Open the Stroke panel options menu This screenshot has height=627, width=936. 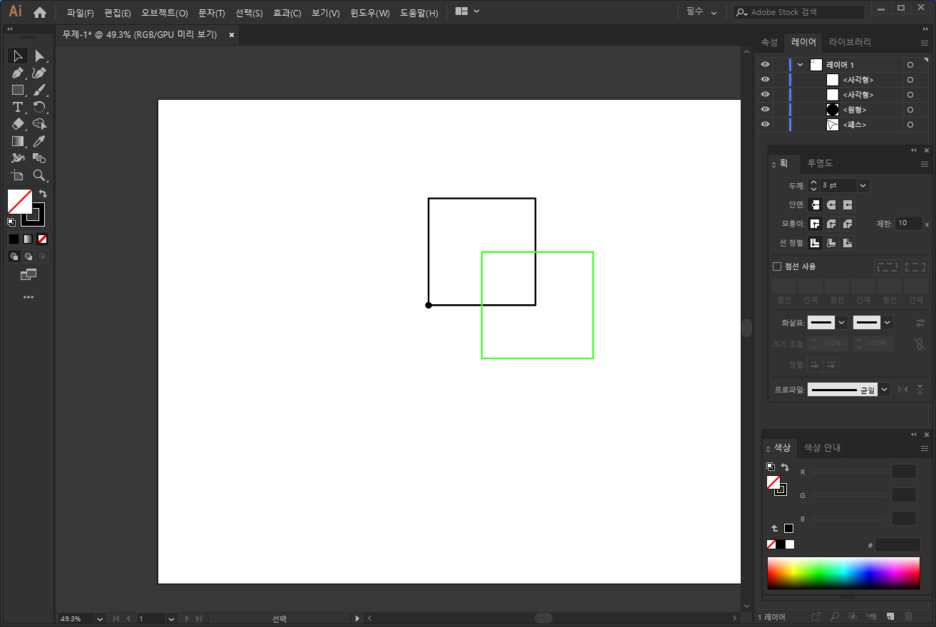[x=924, y=164]
